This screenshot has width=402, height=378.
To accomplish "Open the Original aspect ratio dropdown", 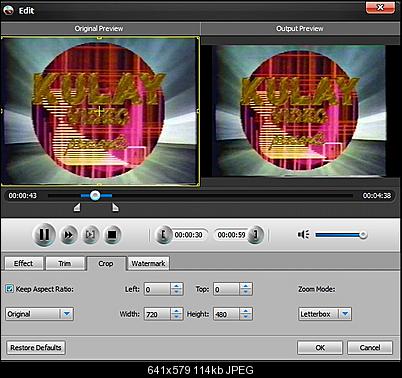I will click(x=39, y=314).
